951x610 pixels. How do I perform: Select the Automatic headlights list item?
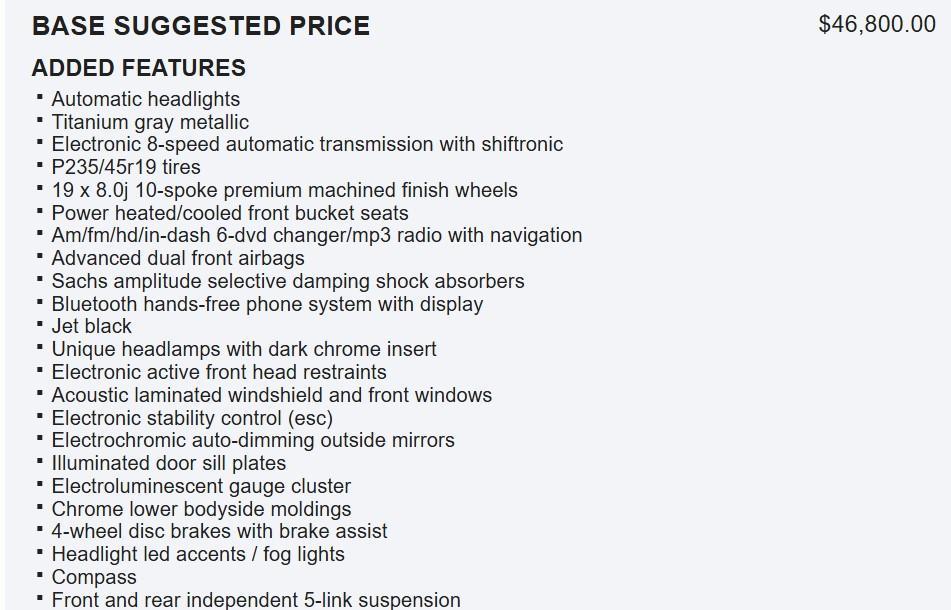pos(146,99)
